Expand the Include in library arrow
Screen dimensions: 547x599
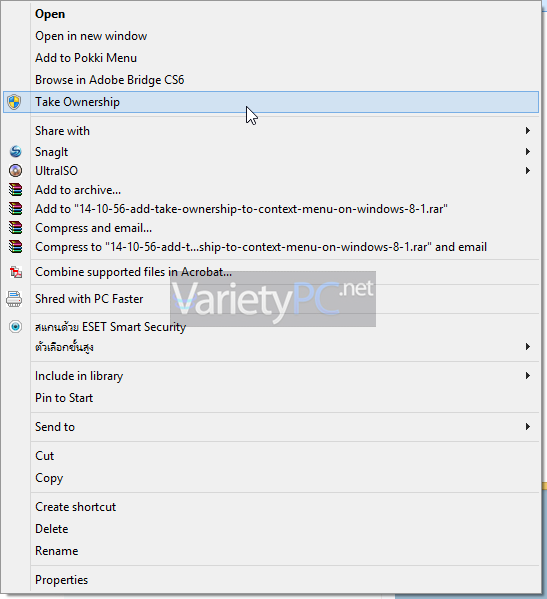click(x=528, y=376)
